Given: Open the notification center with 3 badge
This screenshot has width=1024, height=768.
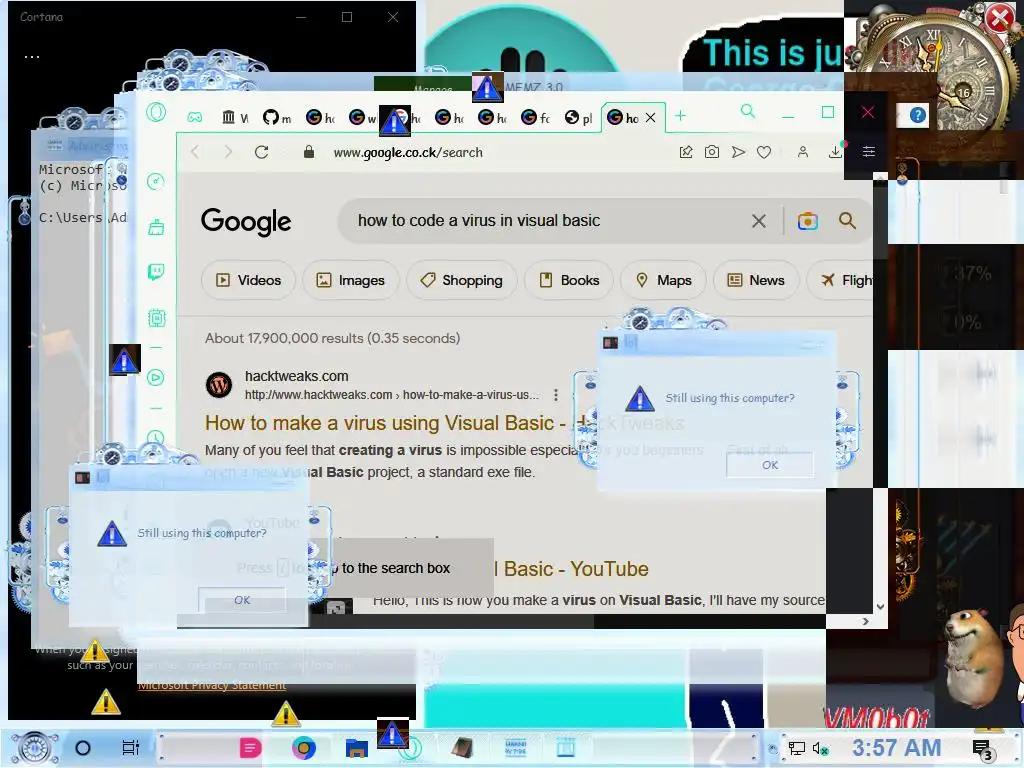Looking at the screenshot, I should 982,750.
